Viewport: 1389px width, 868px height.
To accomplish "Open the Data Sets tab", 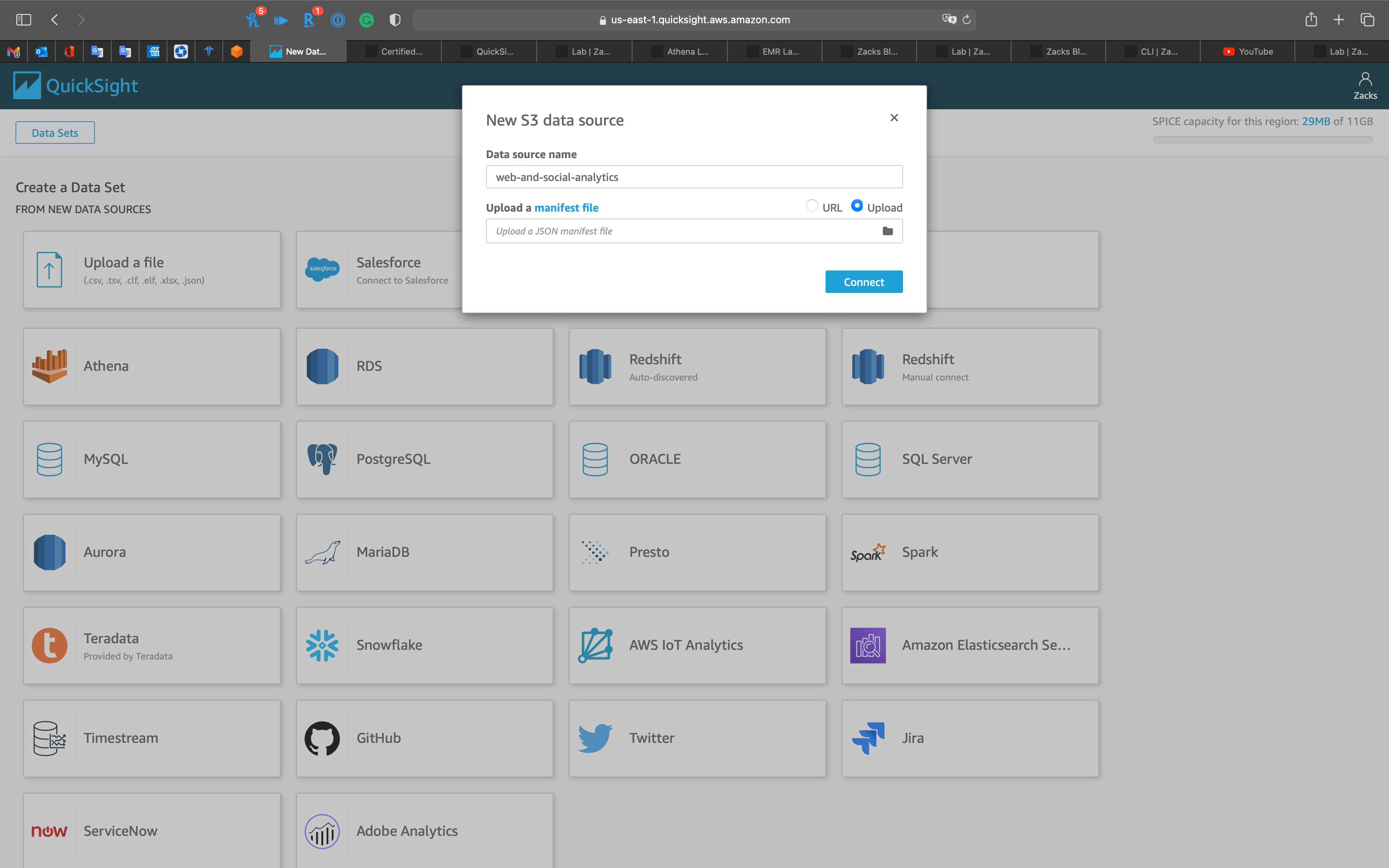I will coord(55,132).
